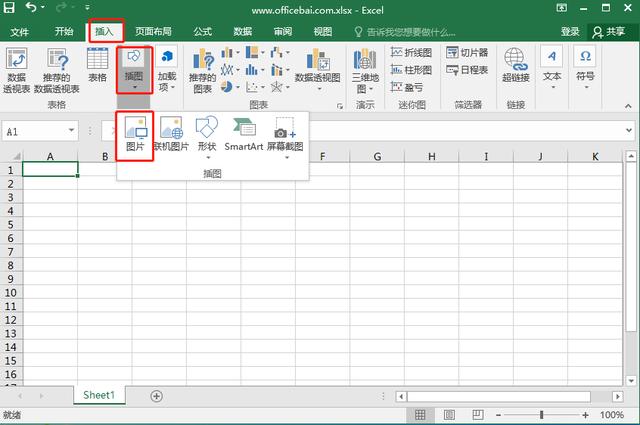Insert 盈亏 win/loss sparkline

tap(407, 87)
